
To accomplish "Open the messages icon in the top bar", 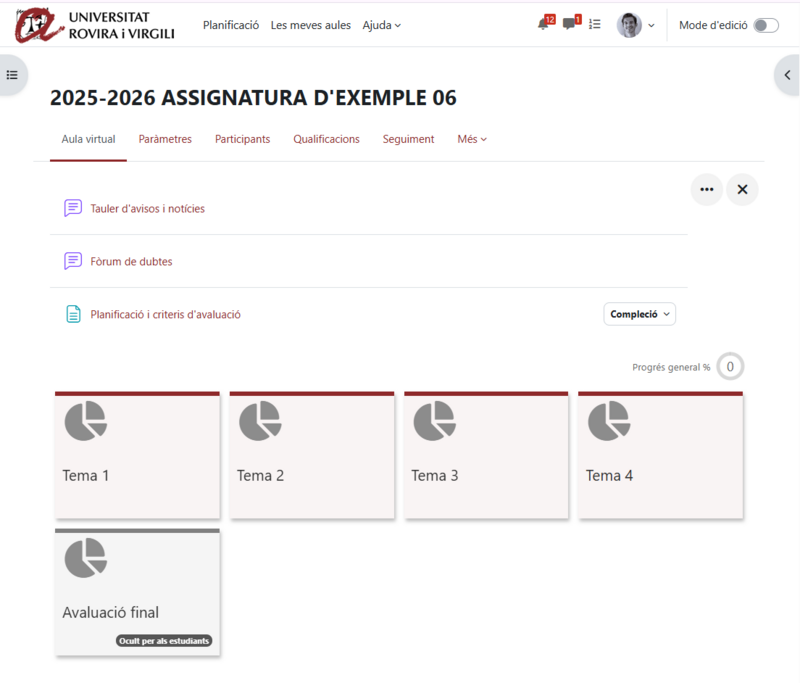I will click(570, 24).
